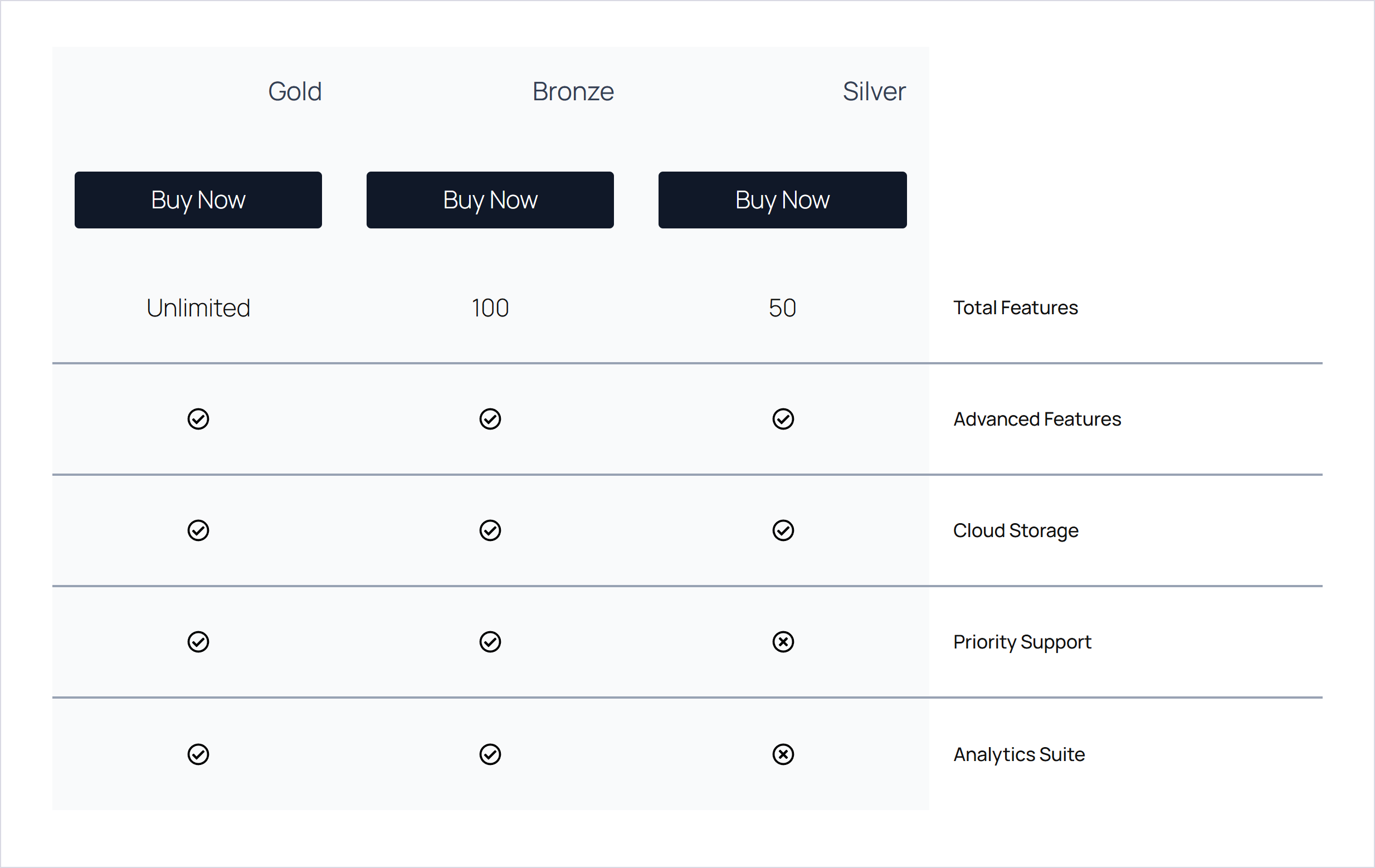Click the 50 value for Silver

pos(782,308)
